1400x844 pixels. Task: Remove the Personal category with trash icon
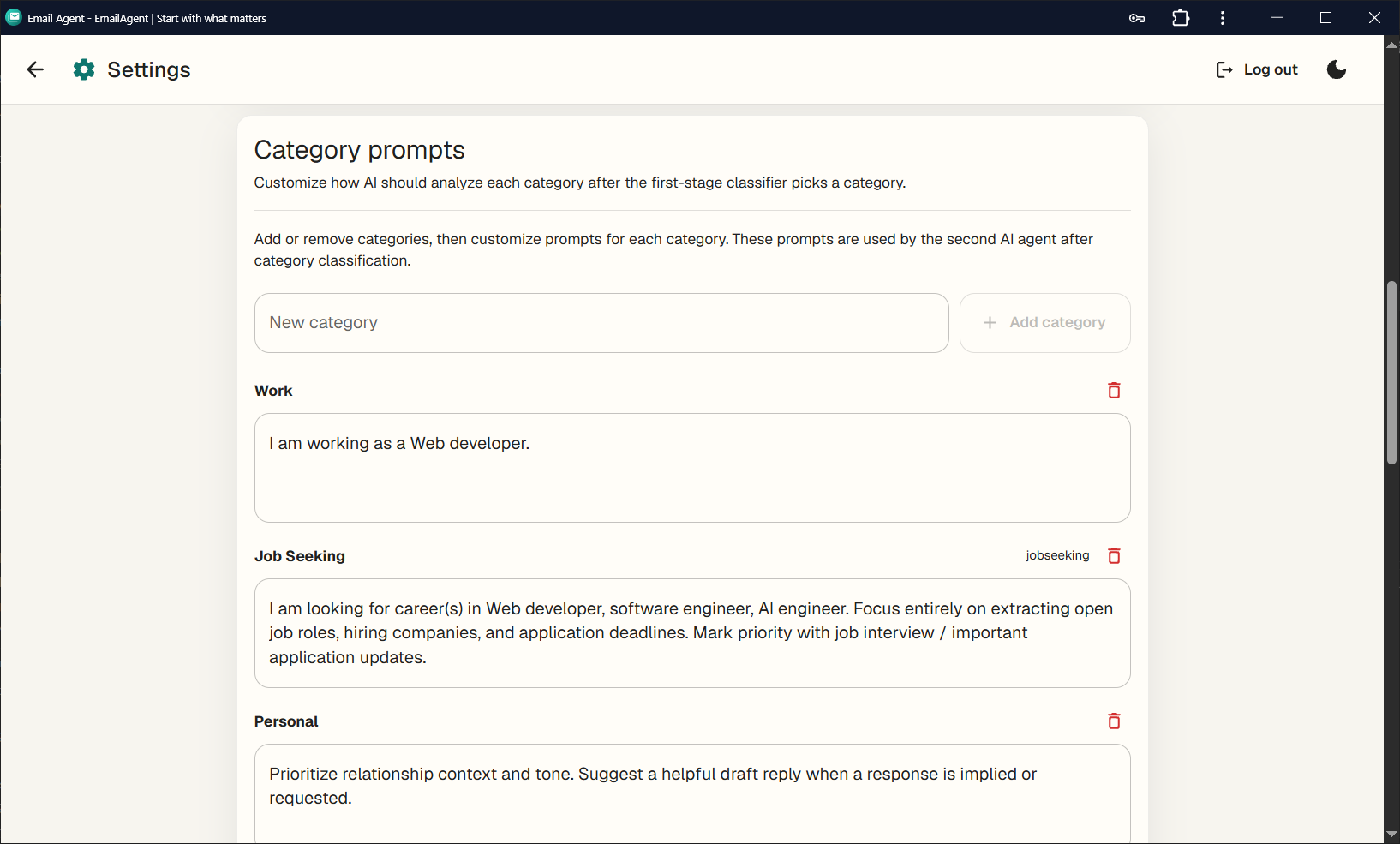pyautogui.click(x=1114, y=721)
